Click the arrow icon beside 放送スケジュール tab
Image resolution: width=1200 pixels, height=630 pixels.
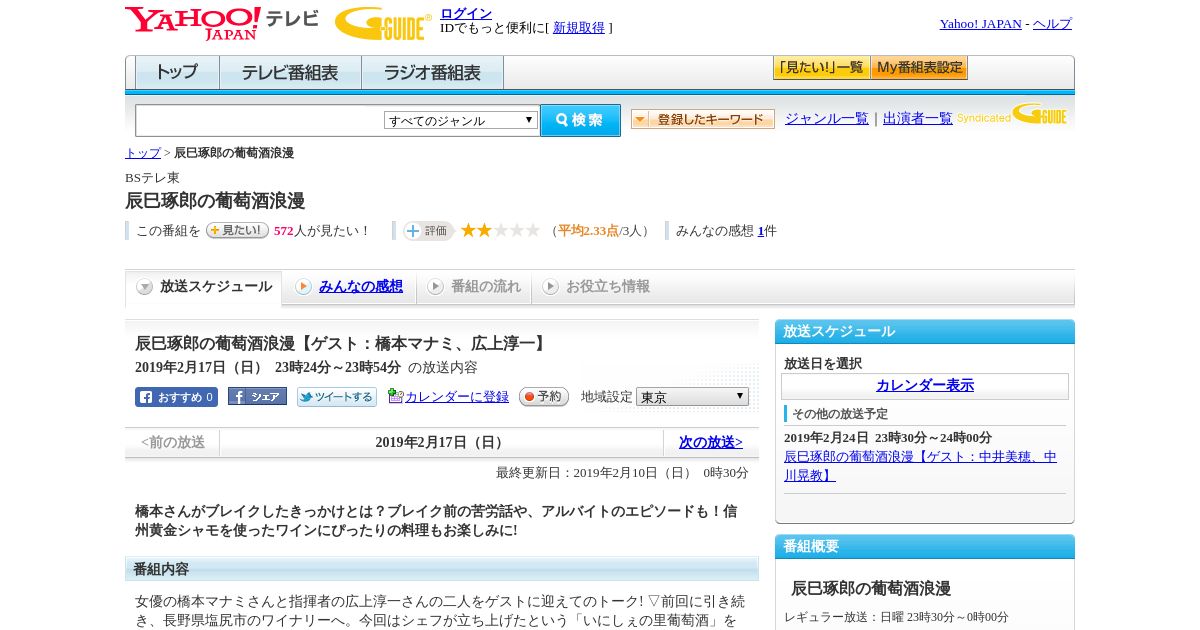pos(145,287)
